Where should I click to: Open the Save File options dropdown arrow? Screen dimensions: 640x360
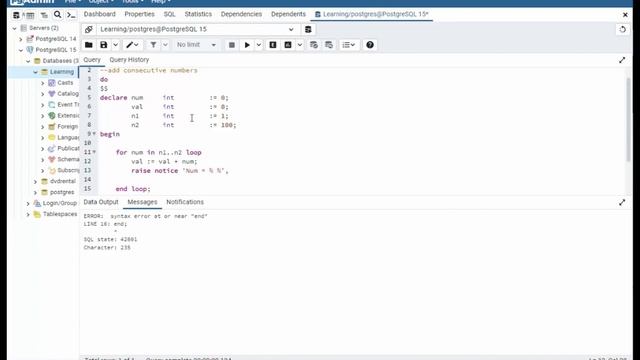(116, 45)
